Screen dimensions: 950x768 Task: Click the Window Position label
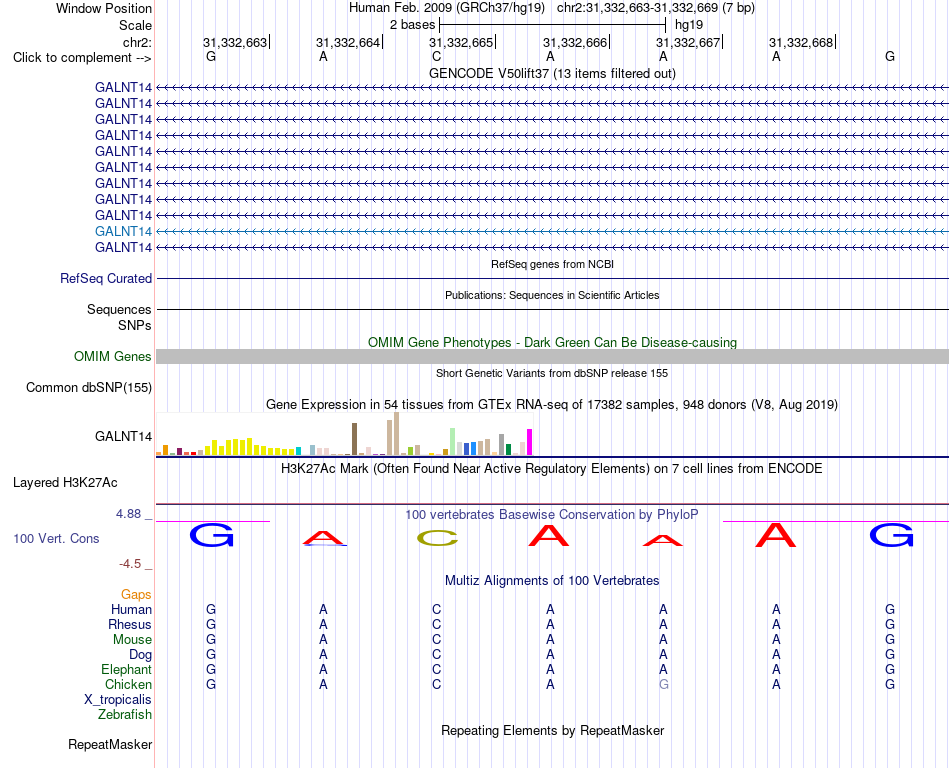(104, 8)
